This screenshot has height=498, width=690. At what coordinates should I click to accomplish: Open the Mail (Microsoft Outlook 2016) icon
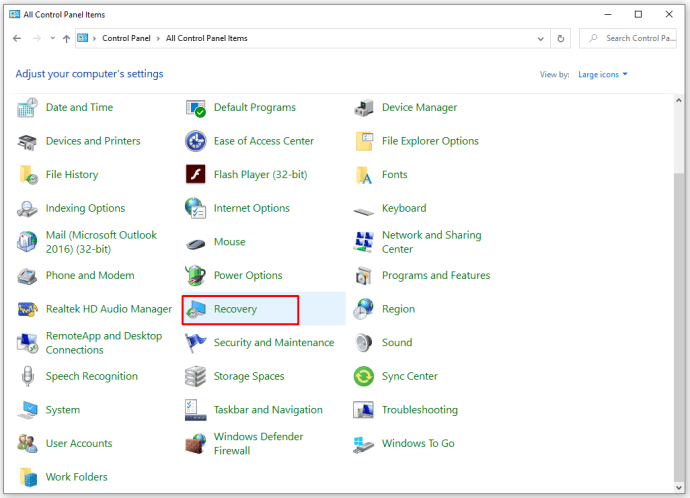[27, 242]
